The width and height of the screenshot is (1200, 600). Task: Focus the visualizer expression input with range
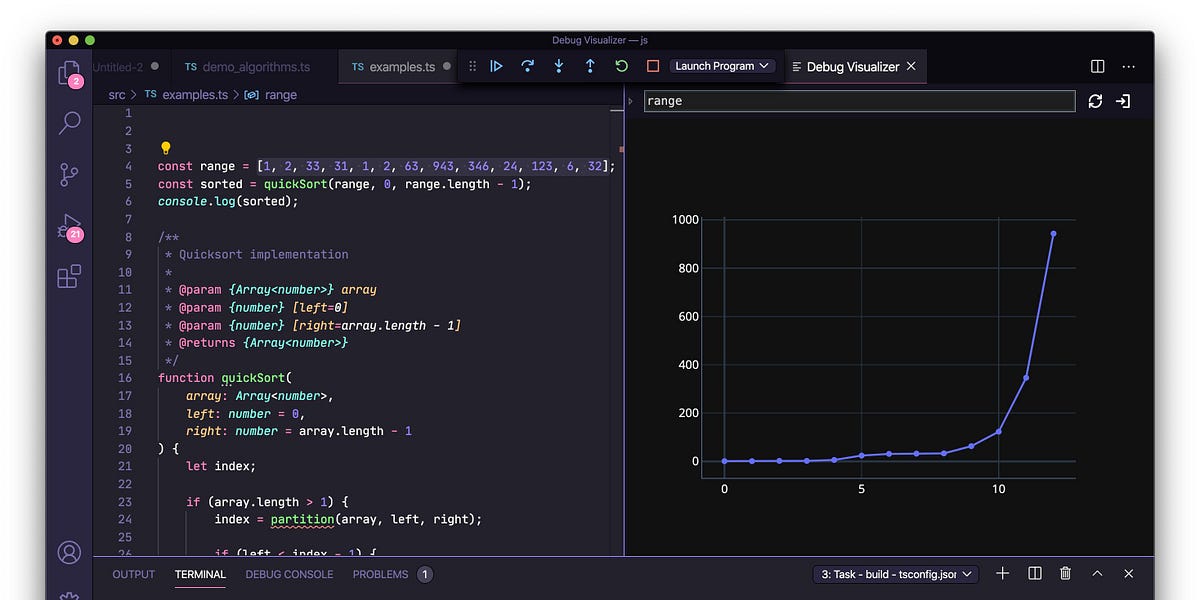[x=860, y=101]
